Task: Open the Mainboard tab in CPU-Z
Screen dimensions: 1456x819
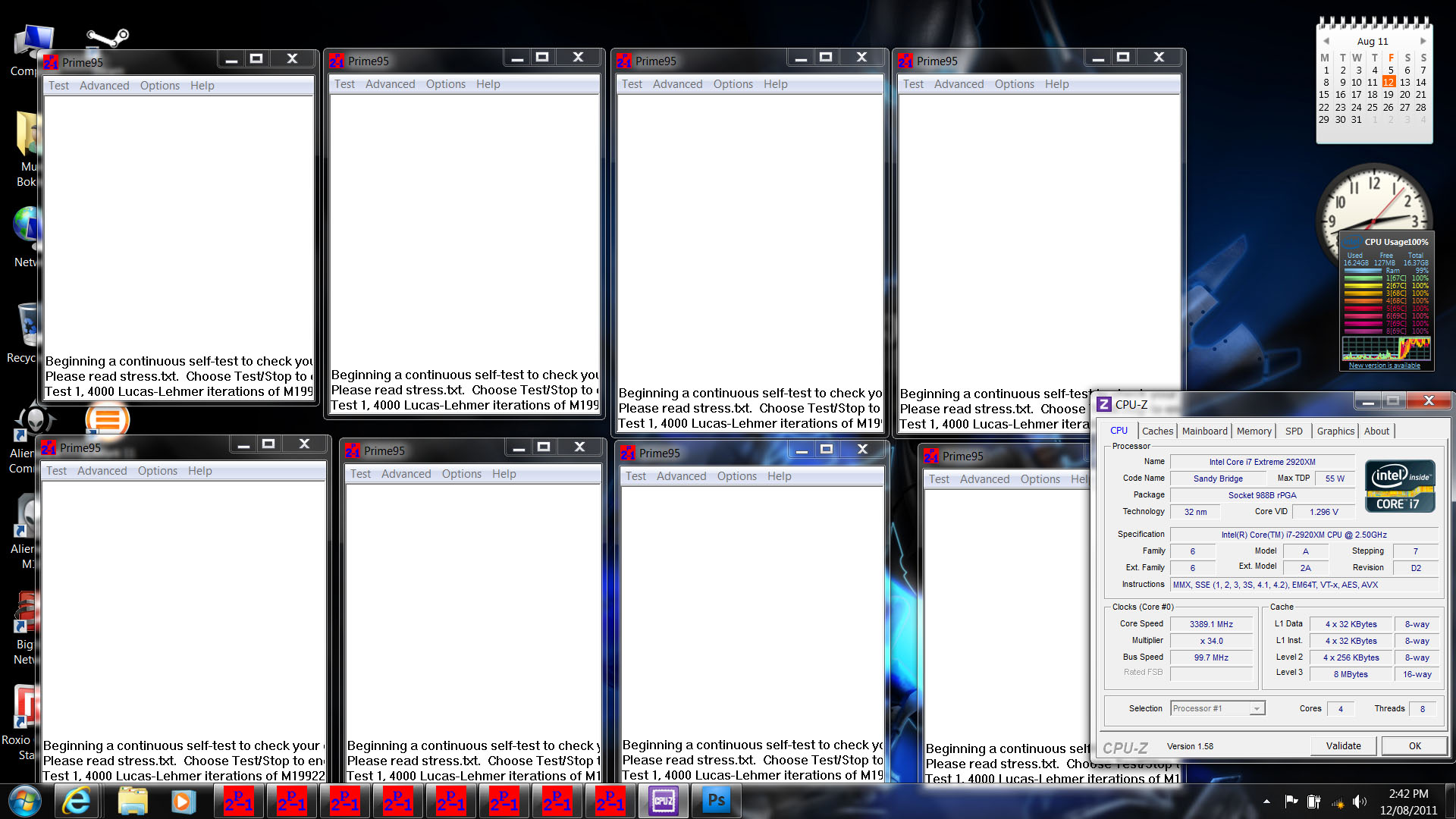Action: (1204, 431)
